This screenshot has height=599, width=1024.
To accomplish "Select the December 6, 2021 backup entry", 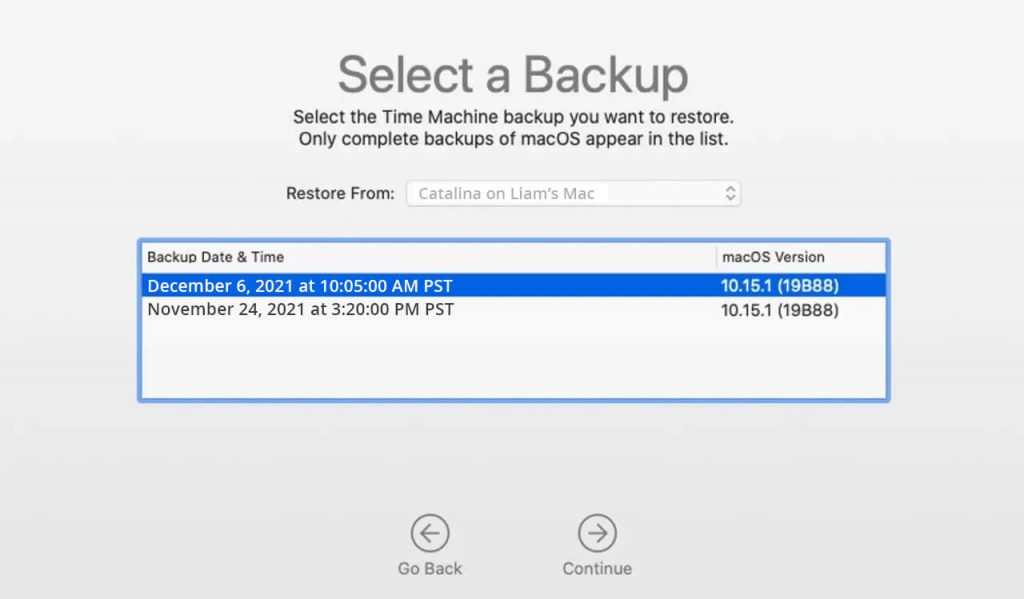I will (300, 286).
